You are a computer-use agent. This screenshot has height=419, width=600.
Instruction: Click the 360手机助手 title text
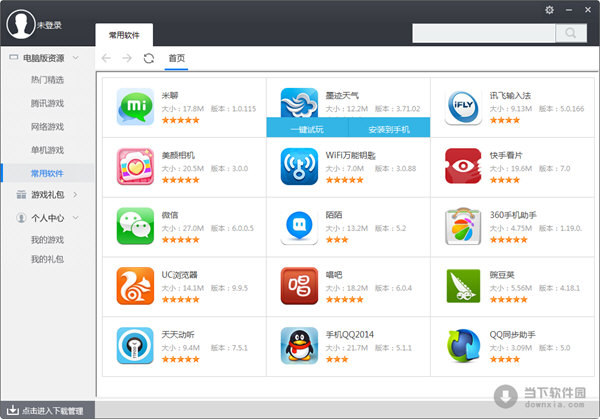coord(513,215)
